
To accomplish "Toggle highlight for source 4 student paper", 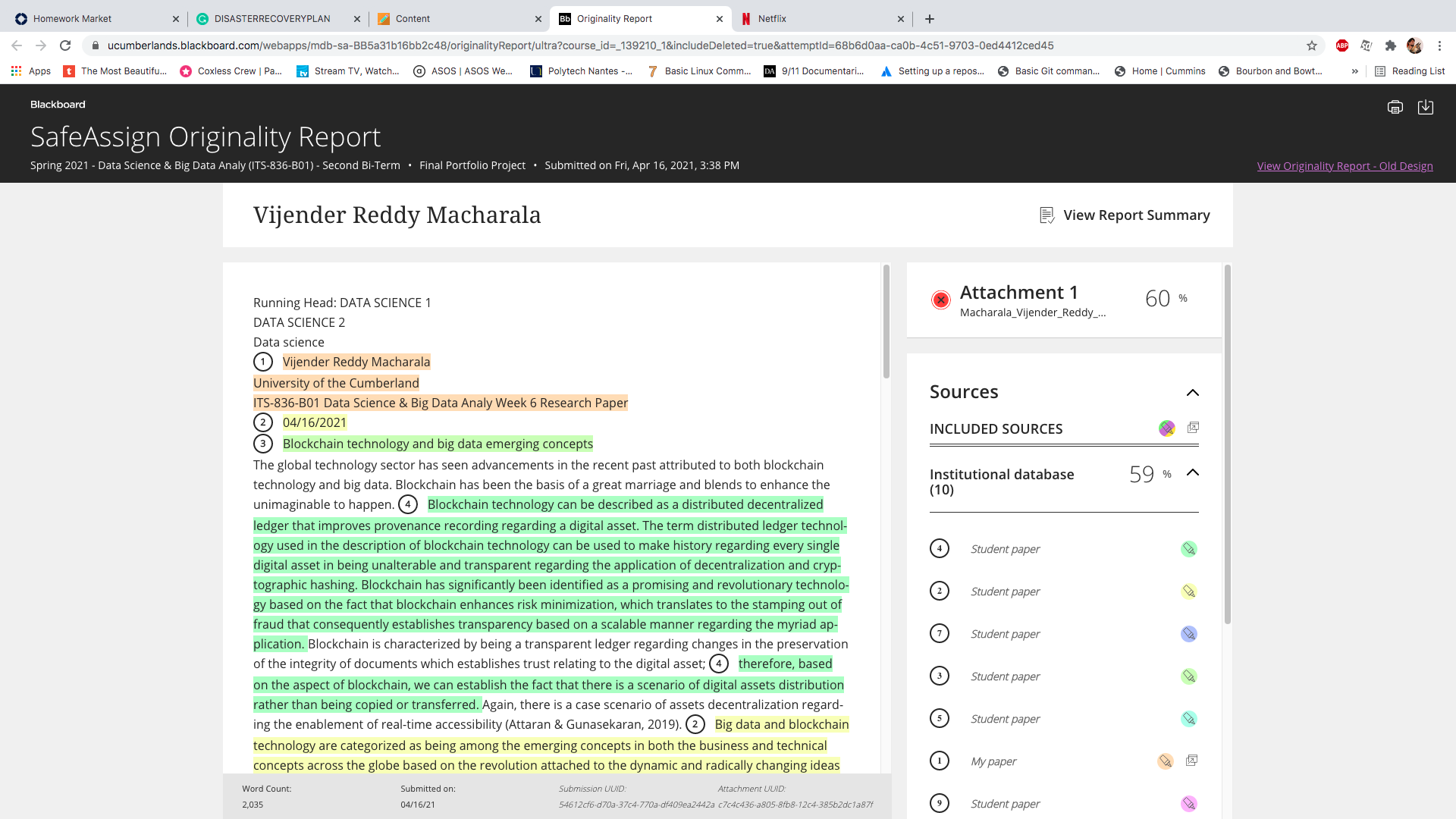I will (1188, 549).
